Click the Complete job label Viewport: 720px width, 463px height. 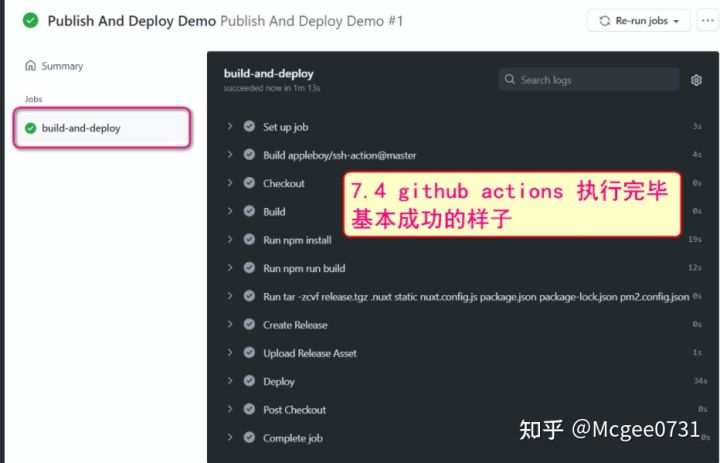[x=292, y=438]
